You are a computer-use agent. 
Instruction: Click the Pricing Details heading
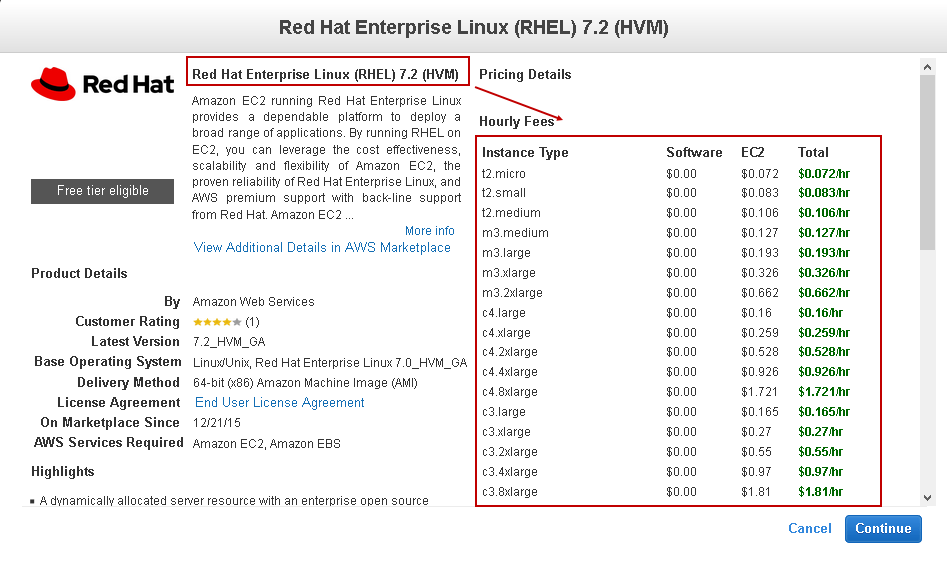point(525,75)
